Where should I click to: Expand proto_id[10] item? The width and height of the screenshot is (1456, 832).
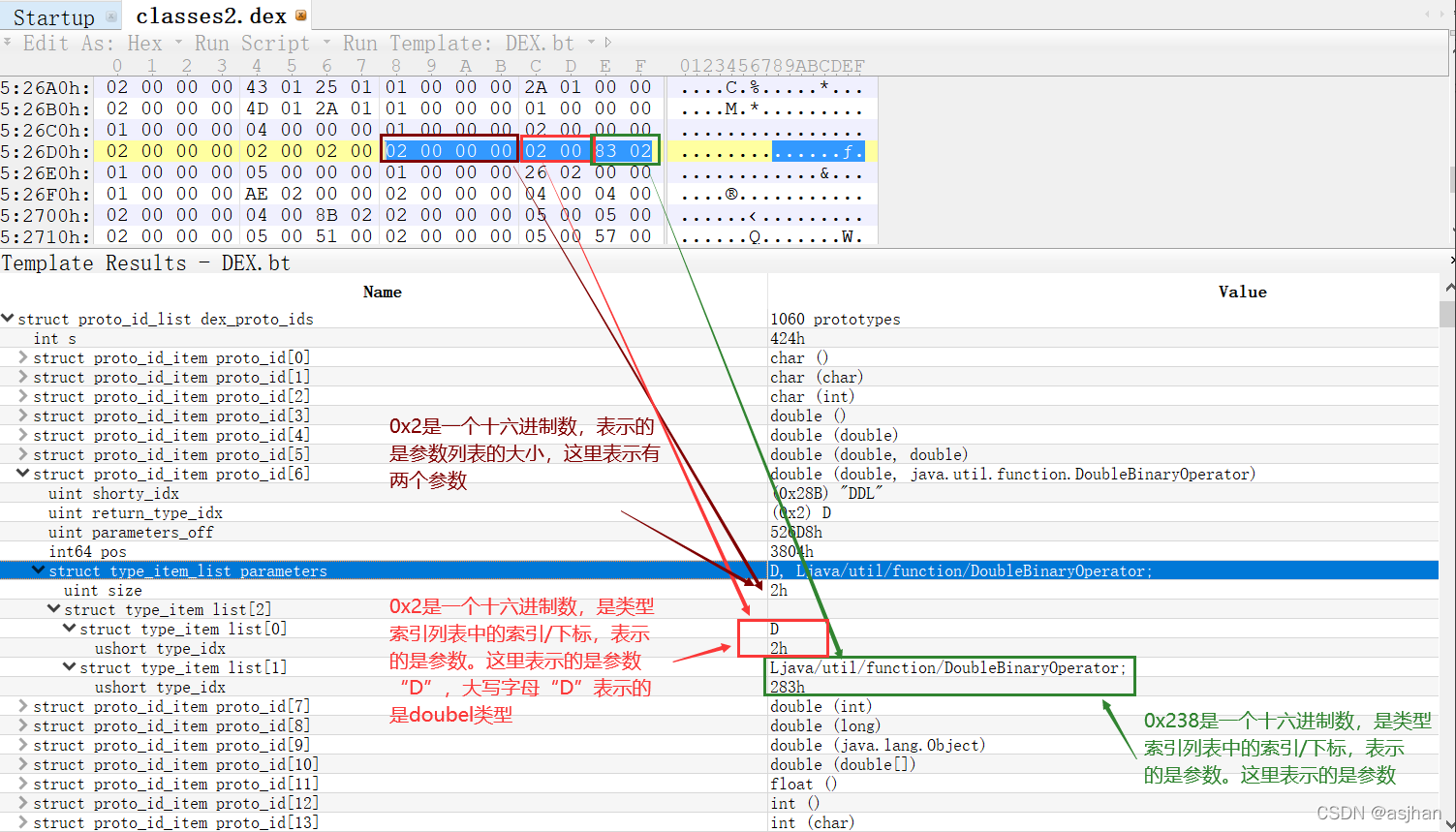click(23, 764)
